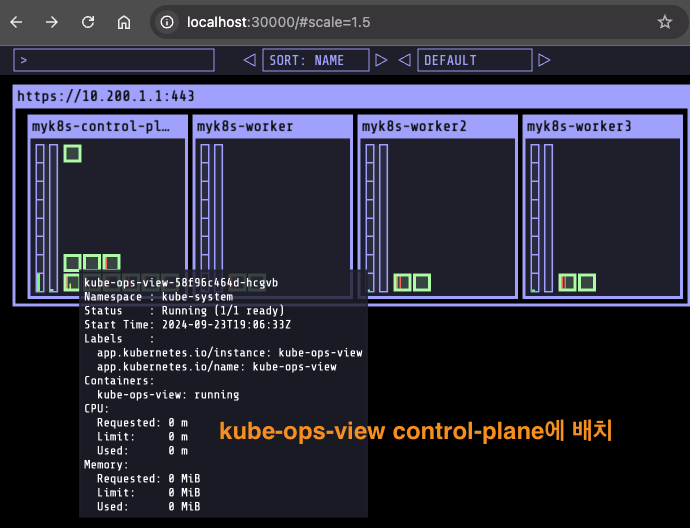Screen dimensions: 690x528
Task: Open the DEFAULT theme selector
Action: click(x=474, y=60)
